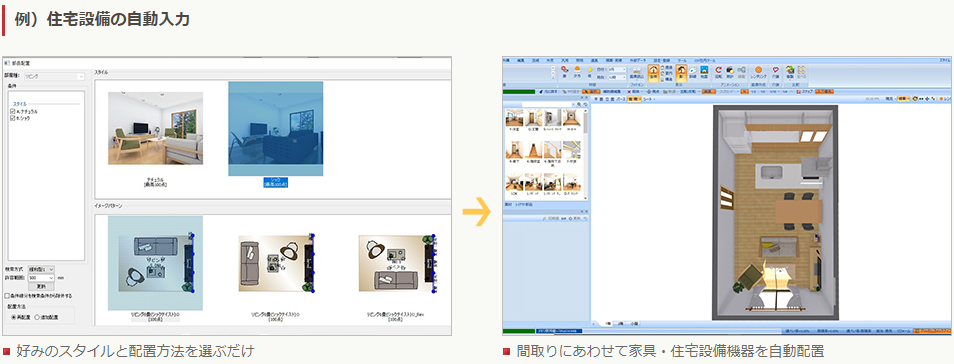The width and height of the screenshot is (954, 364).
Task: Click the 全体 whole-house display icon
Action: point(654,73)
